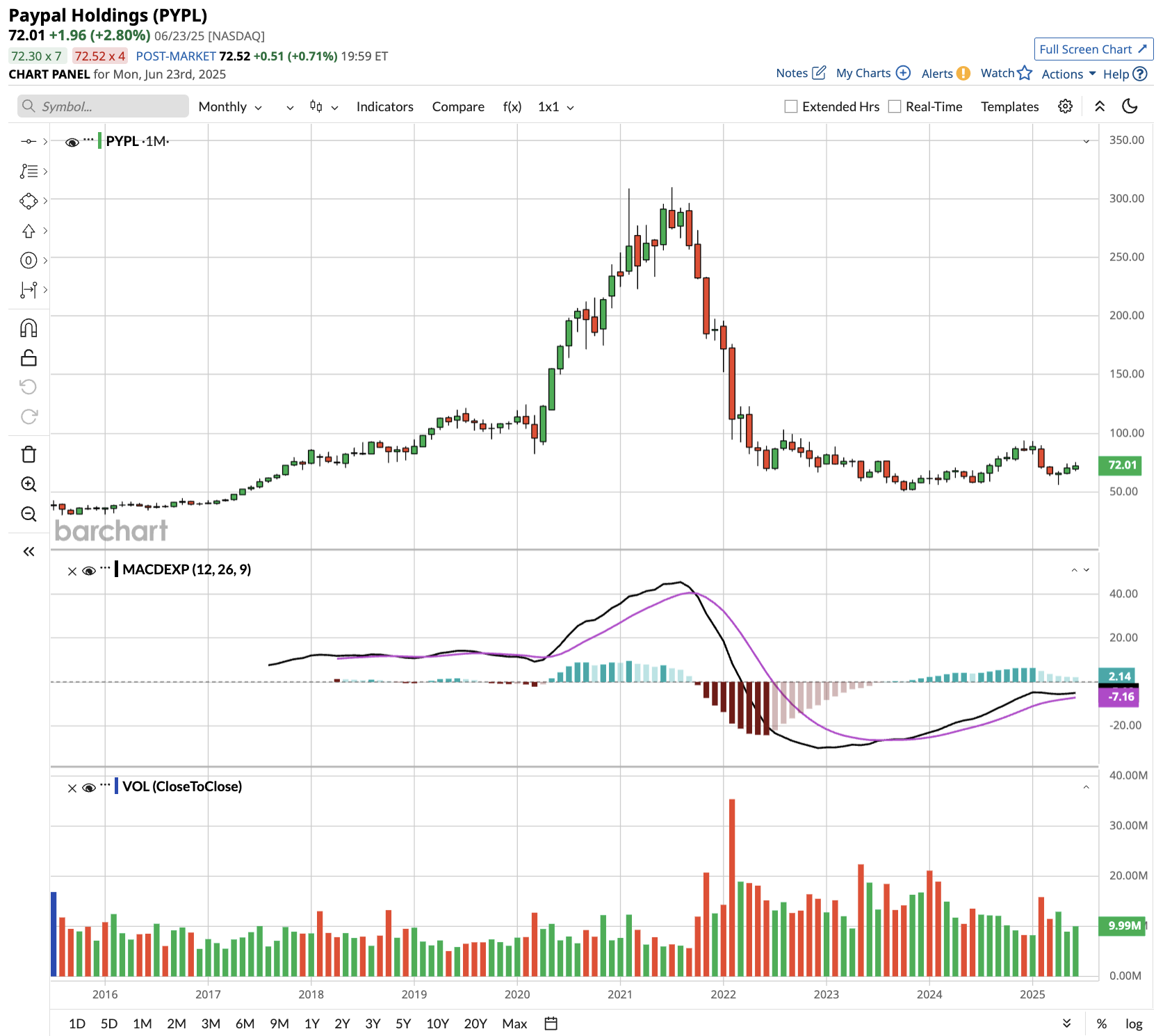Viewport: 1172px width, 1036px height.
Task: Open the Compare menu
Action: tap(458, 106)
